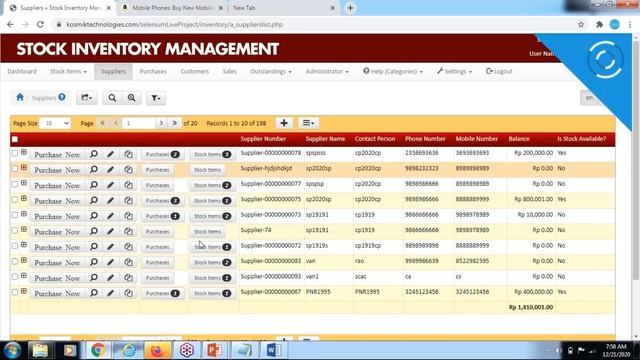Check the checkbox for Supplier-0000000072 row

tap(15, 246)
